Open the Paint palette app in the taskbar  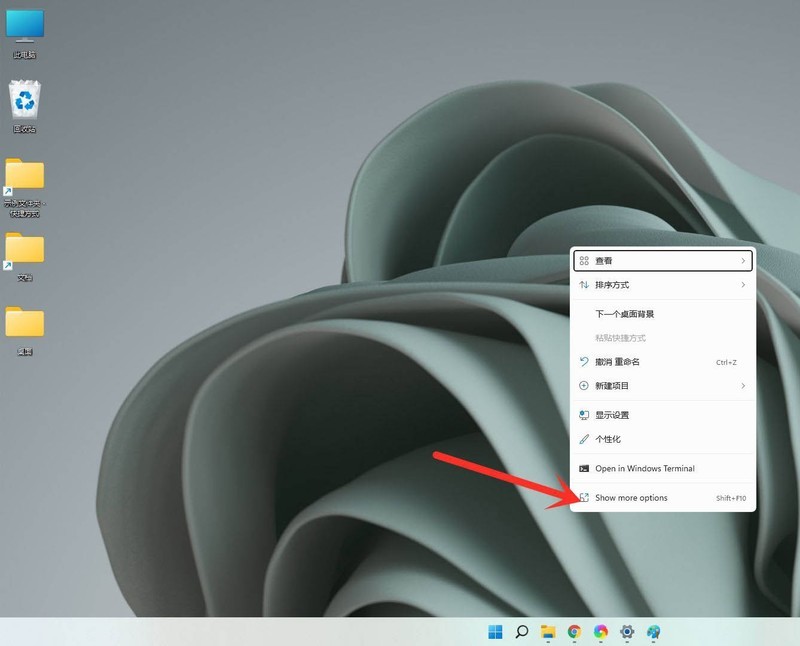[653, 631]
